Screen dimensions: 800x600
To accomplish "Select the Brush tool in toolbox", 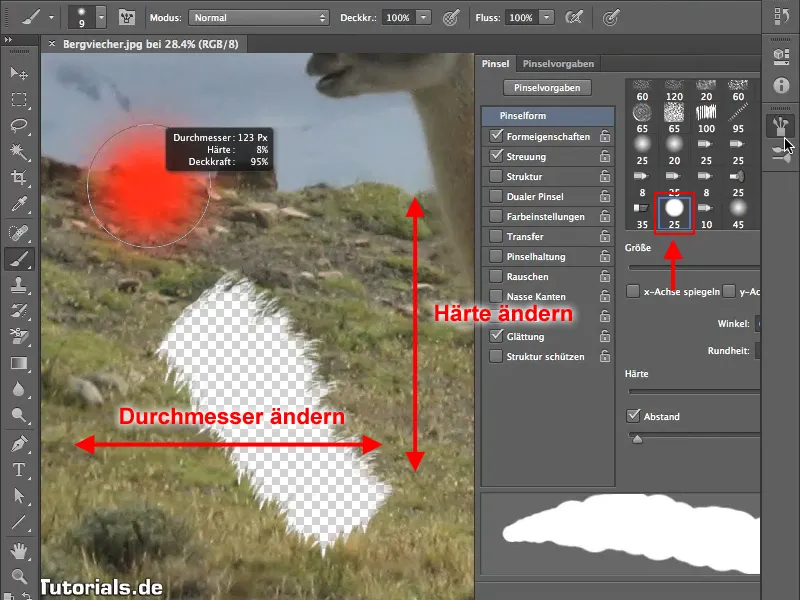I will tap(19, 259).
